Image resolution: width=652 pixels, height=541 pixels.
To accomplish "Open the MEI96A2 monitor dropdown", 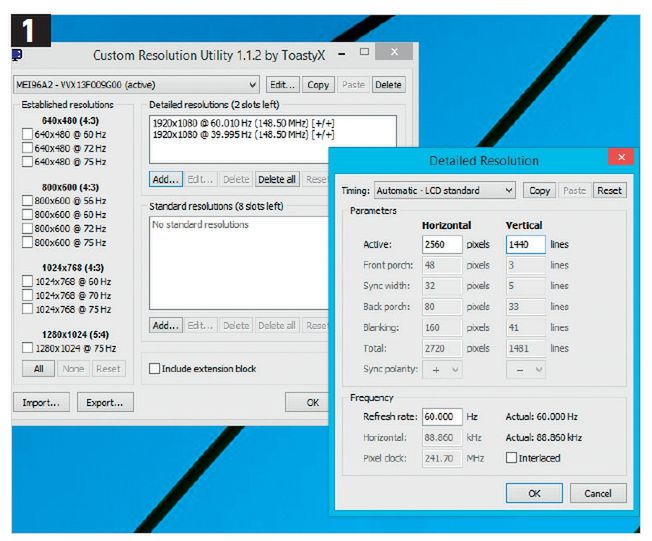I will pyautogui.click(x=136, y=85).
